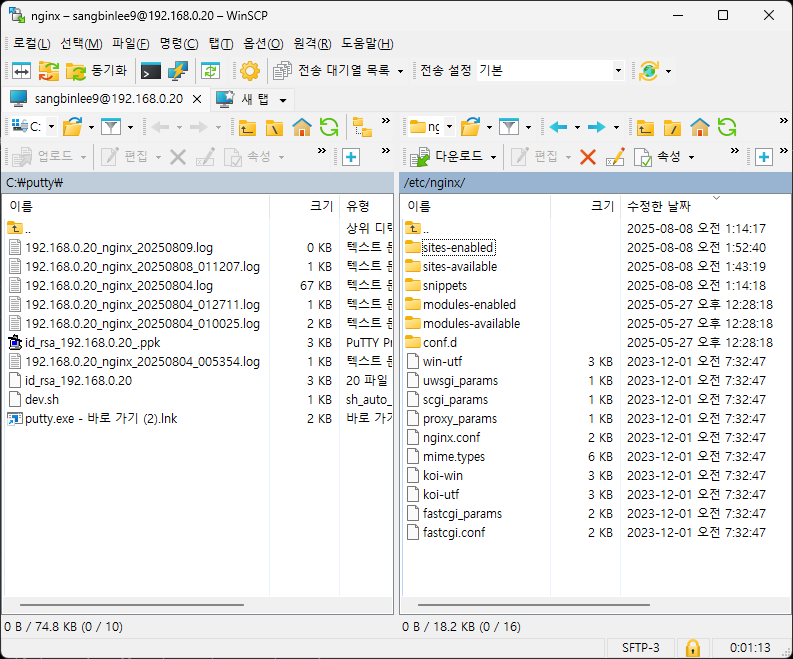Click the encryption lock status icon

[692, 647]
